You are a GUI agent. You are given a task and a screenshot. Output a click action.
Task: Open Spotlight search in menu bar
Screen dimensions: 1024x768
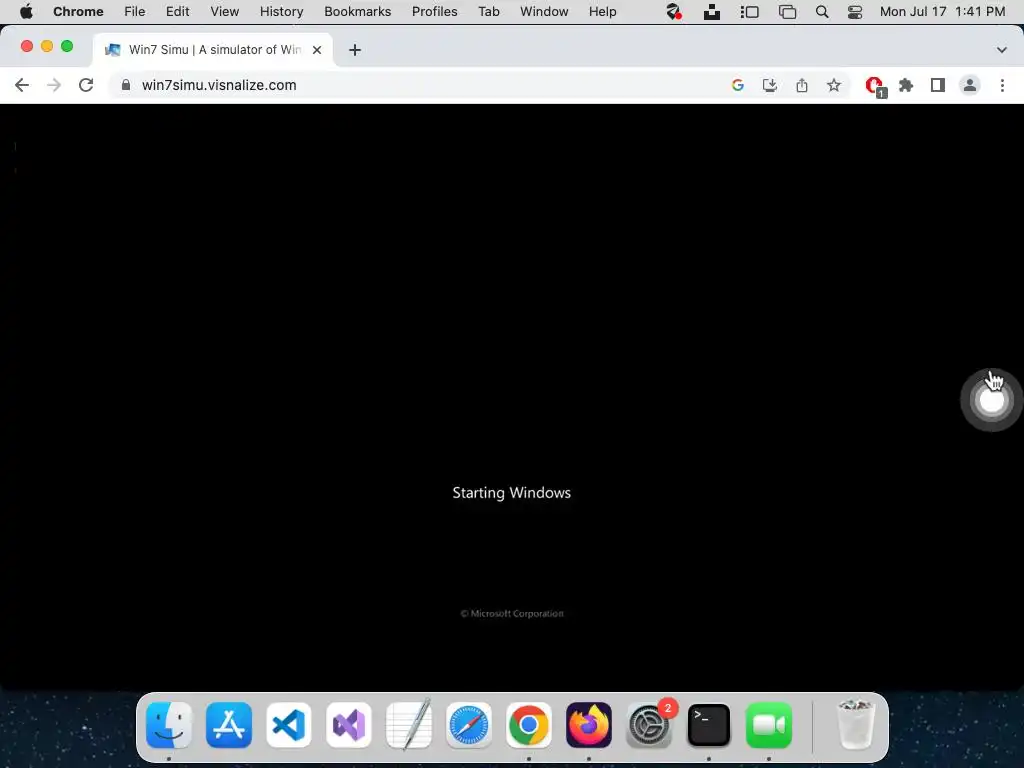(x=822, y=12)
